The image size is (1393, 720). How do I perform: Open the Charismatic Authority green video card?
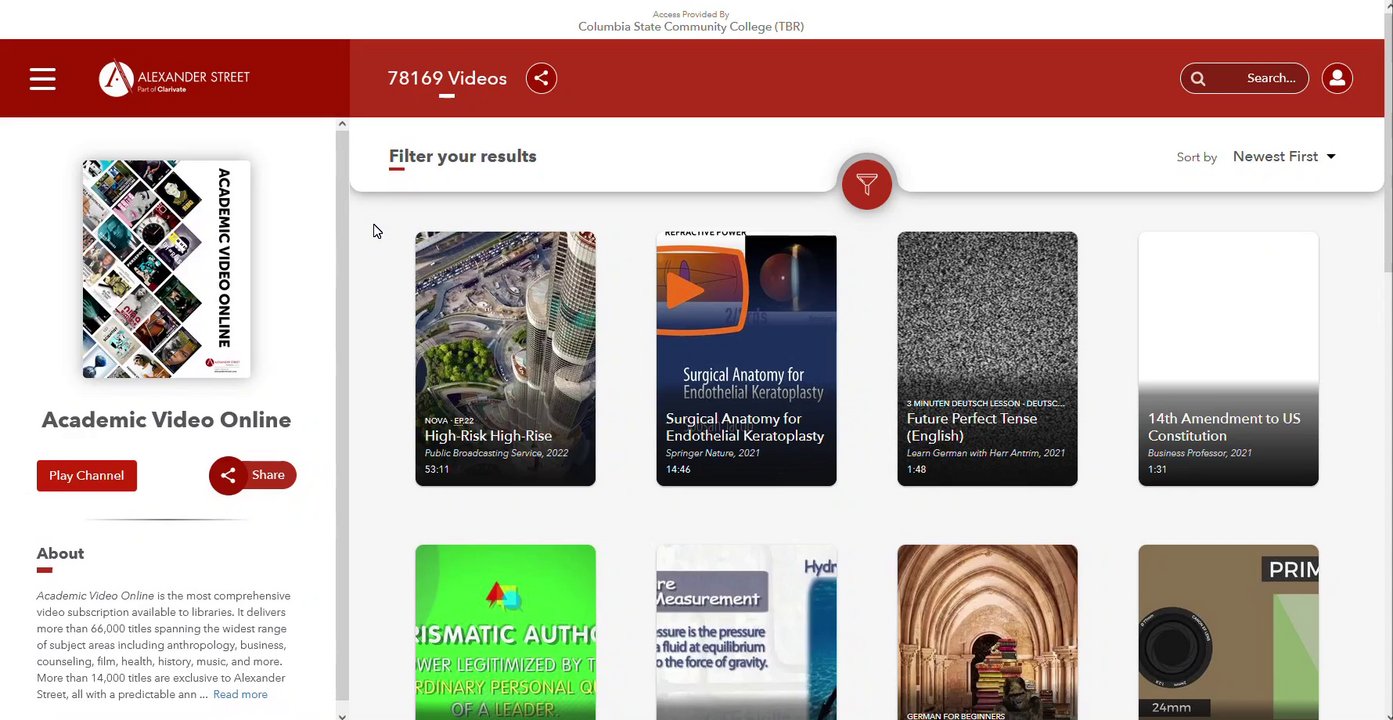pyautogui.click(x=505, y=632)
